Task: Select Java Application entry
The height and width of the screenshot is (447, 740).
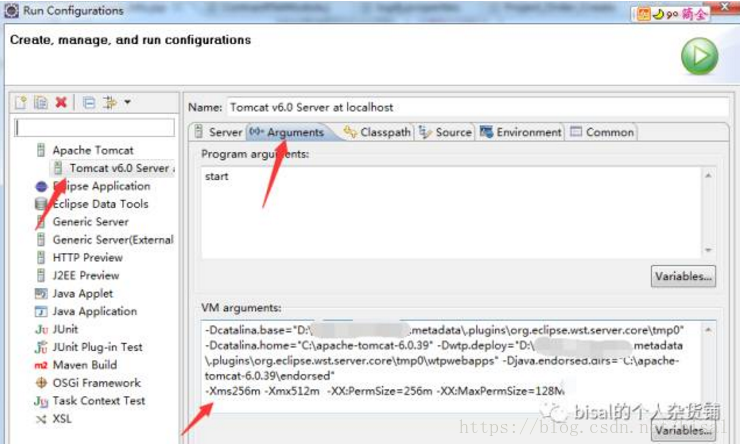Action: point(95,312)
